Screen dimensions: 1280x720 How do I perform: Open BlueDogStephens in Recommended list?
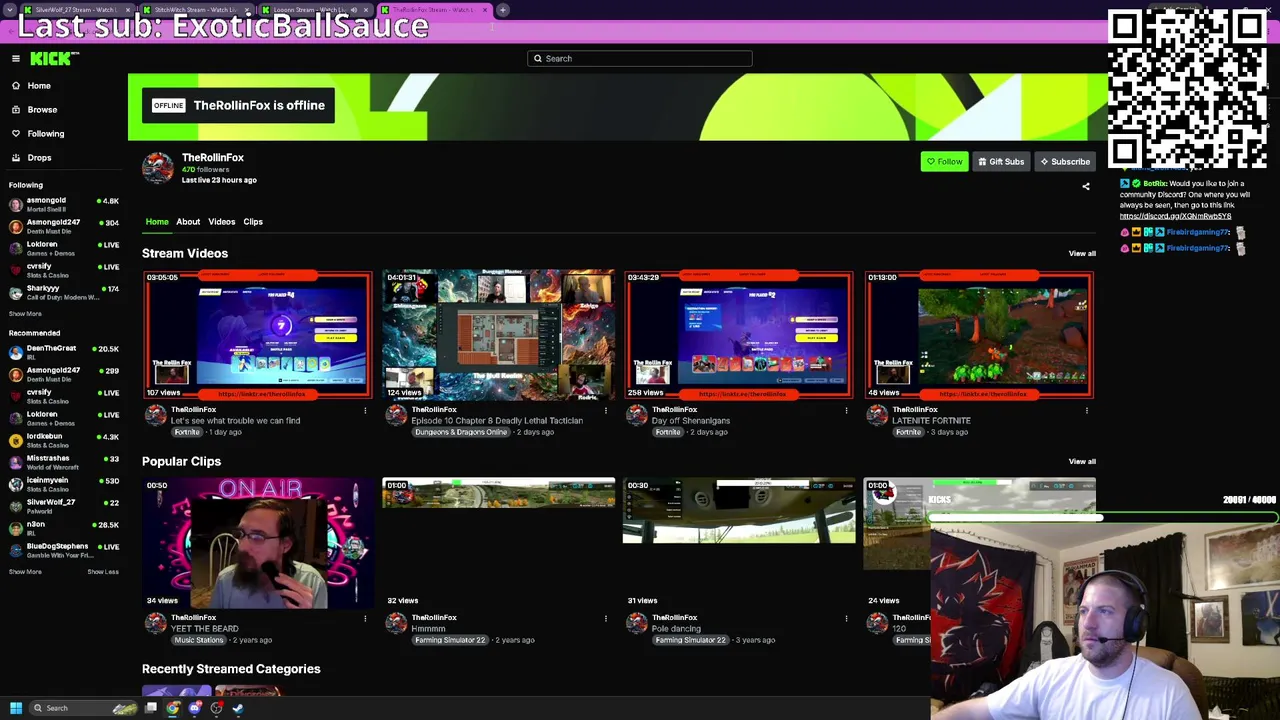click(x=64, y=550)
